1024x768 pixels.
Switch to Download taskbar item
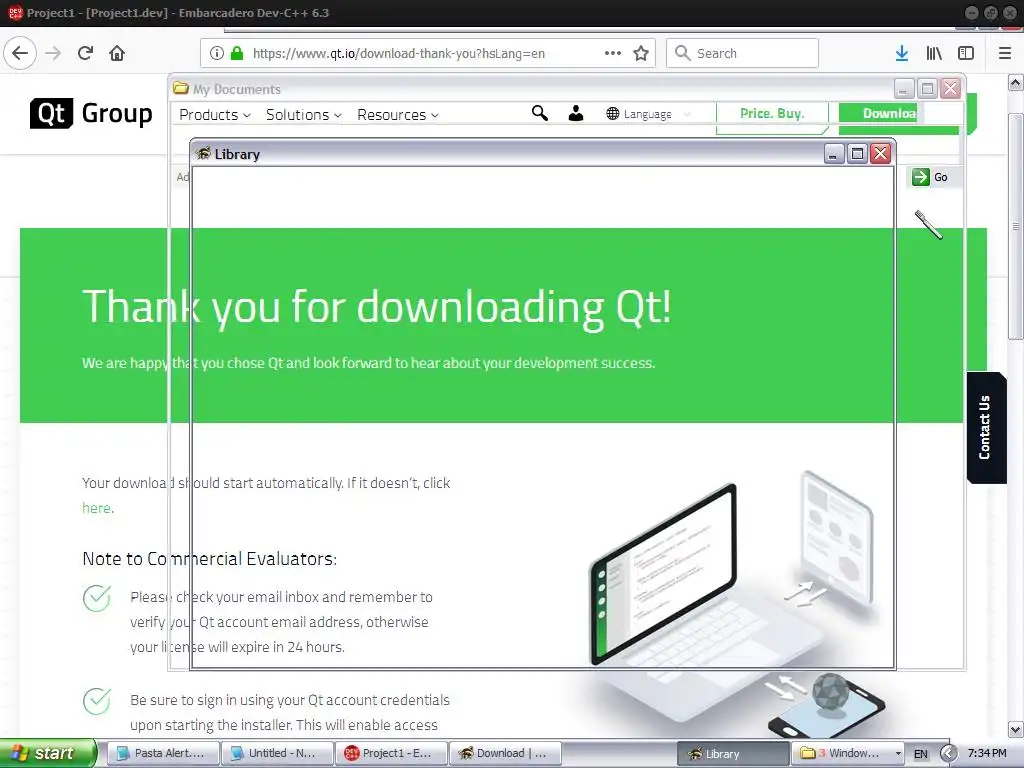505,753
